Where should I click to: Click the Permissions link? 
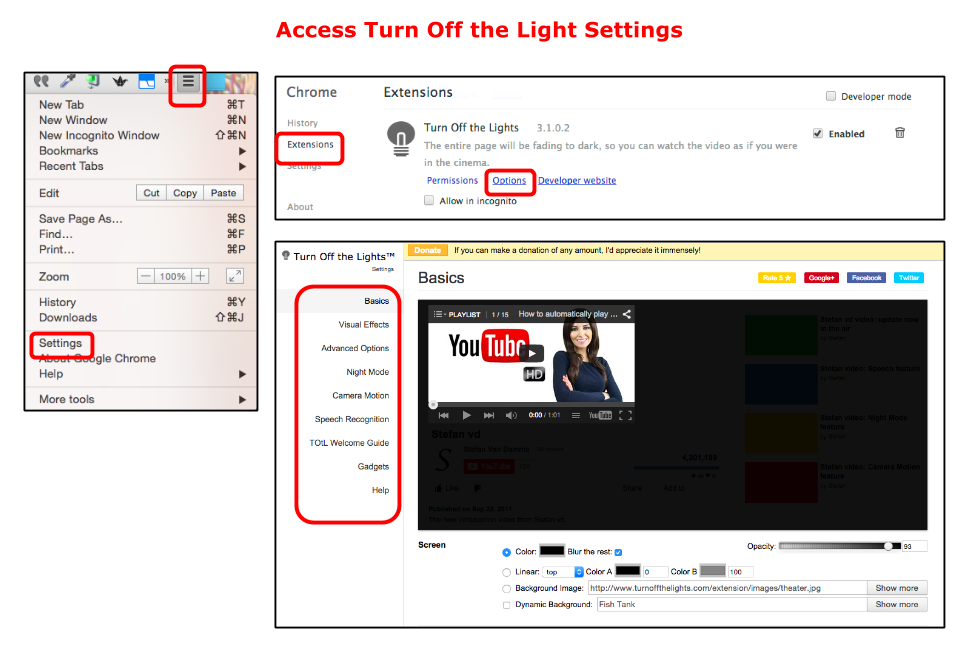(452, 181)
